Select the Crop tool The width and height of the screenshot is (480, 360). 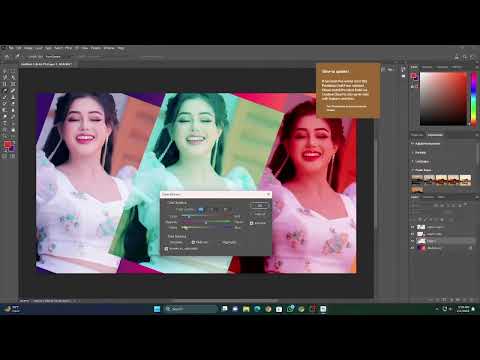pos(5,84)
